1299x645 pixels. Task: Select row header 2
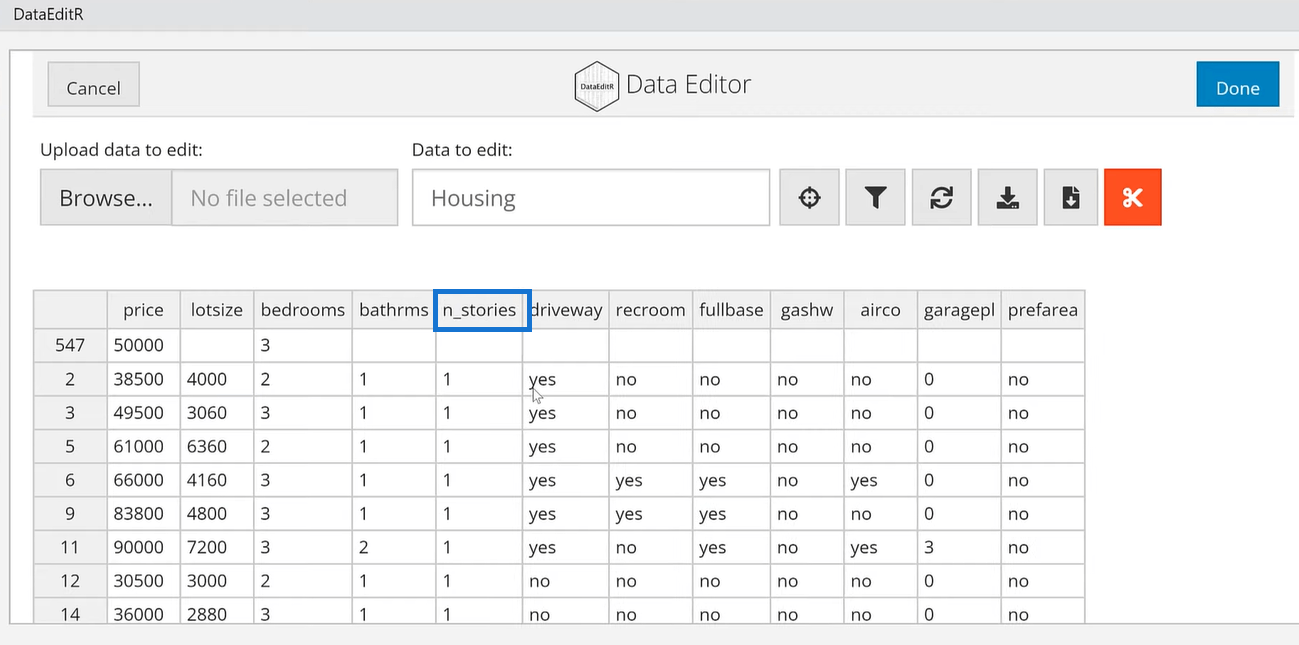coord(70,379)
